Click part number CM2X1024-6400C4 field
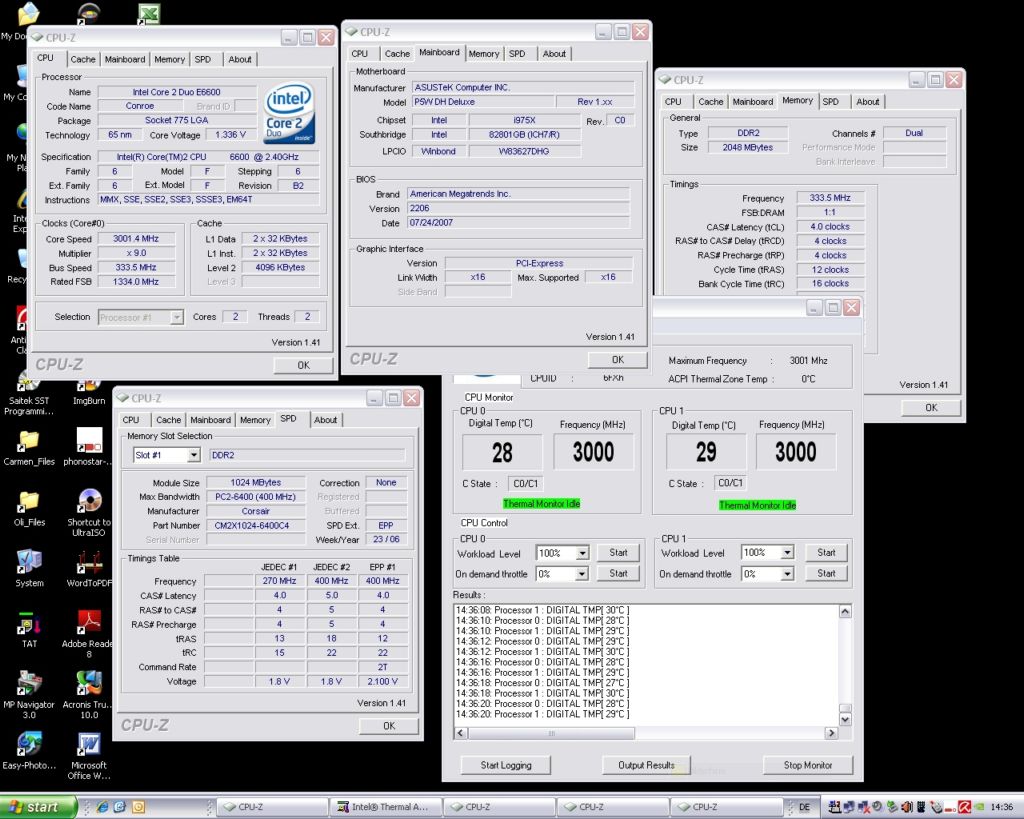 pyautogui.click(x=256, y=525)
